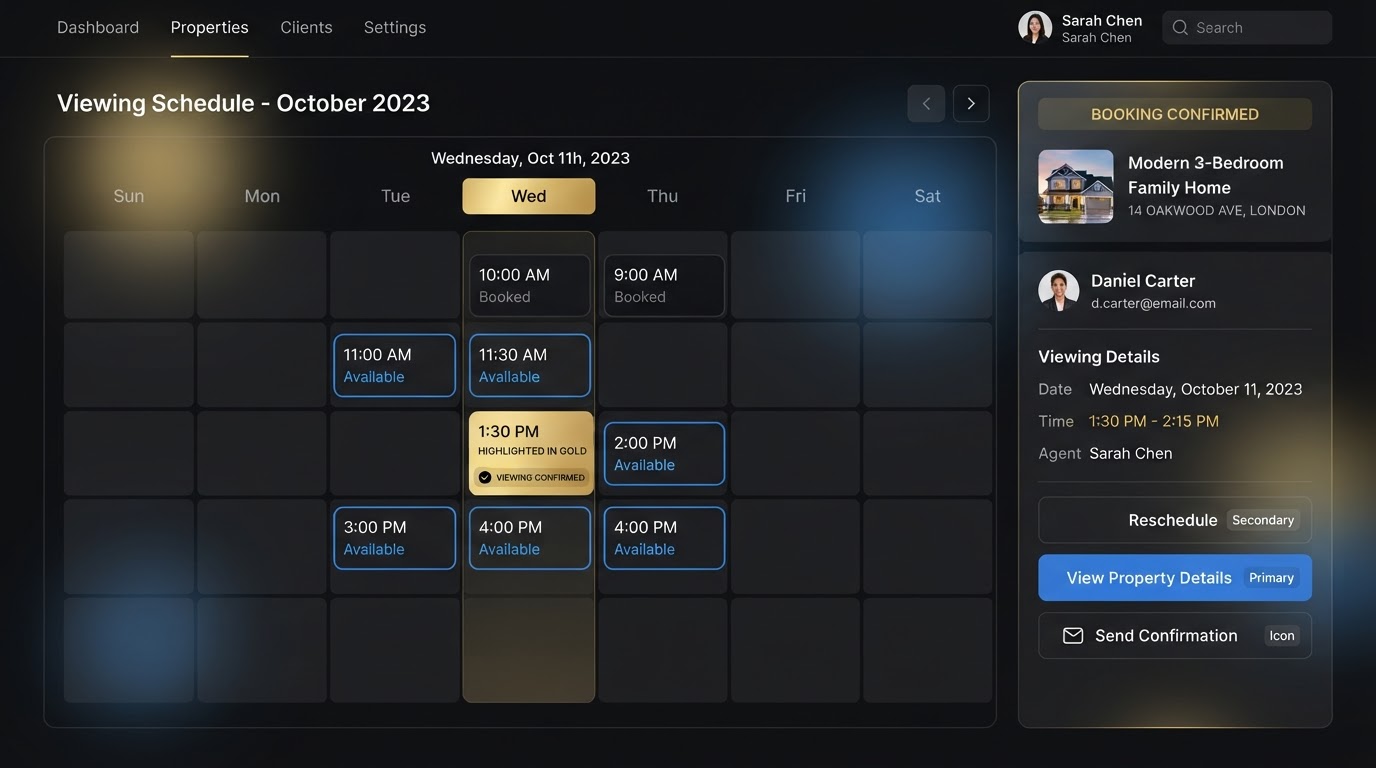This screenshot has width=1376, height=768.
Task: Open the 1:30 PM confirmed viewing
Action: click(531, 453)
